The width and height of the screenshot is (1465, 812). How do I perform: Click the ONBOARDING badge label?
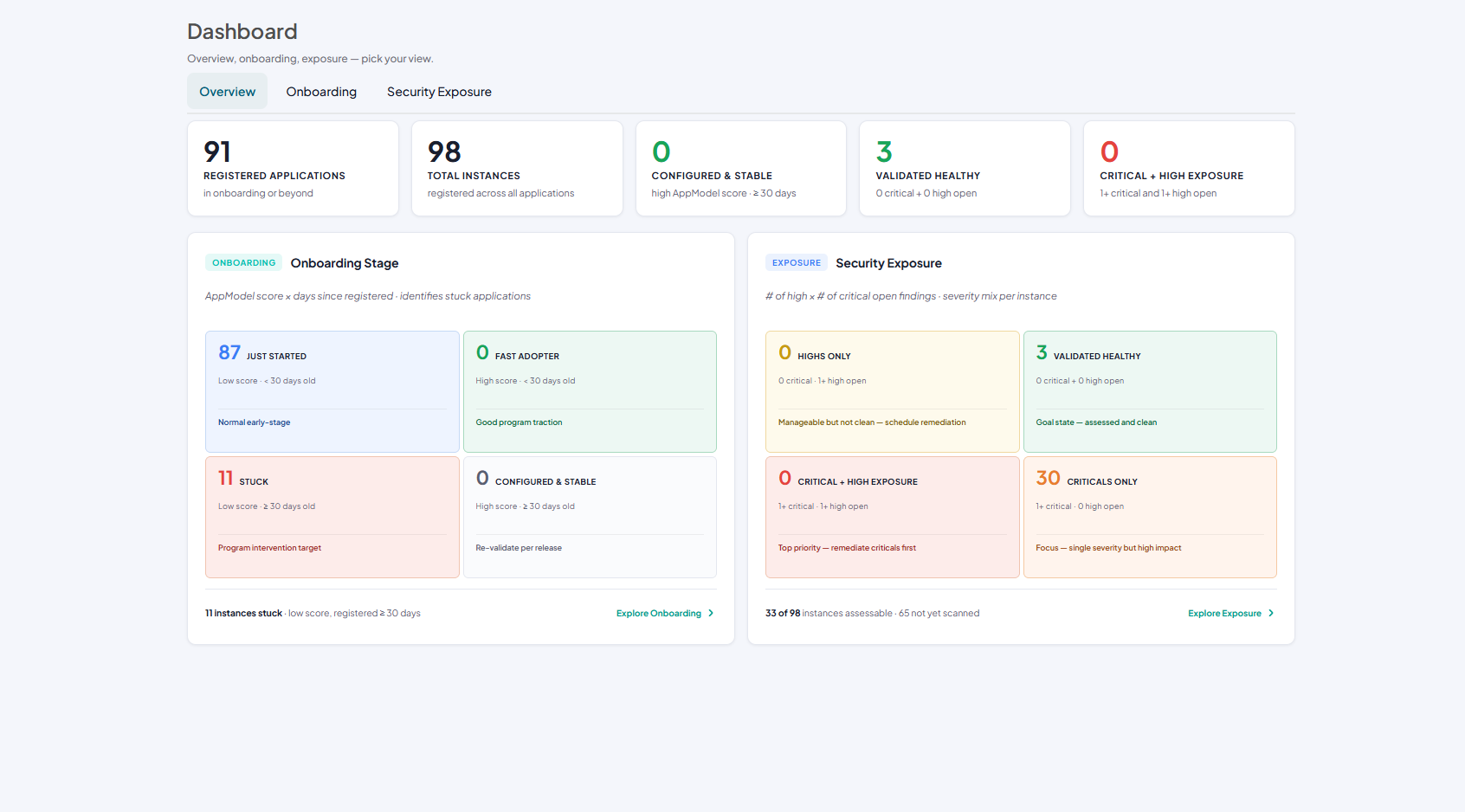click(x=243, y=262)
